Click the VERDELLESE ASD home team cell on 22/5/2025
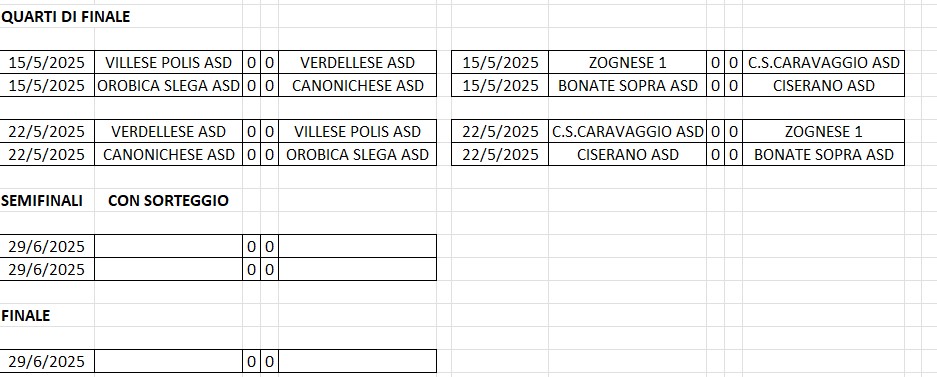This screenshot has width=937, height=377. 169,131
